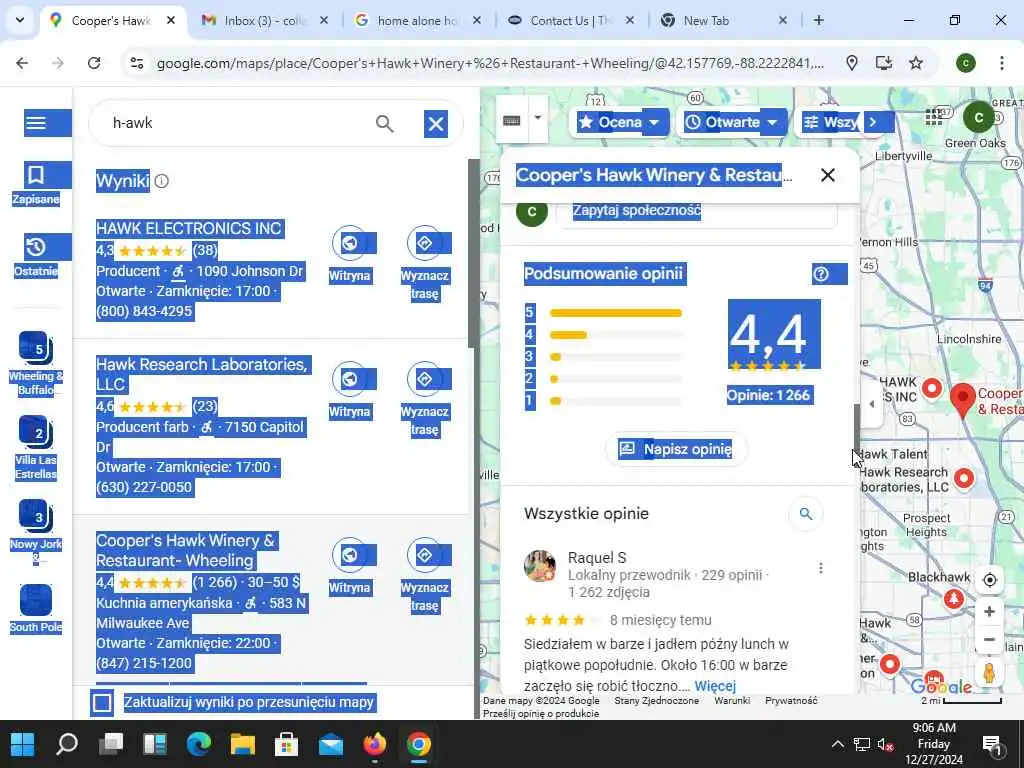This screenshot has width=1024, height=768.
Task: Close the Cooper's Hawk details panel
Action: point(828,174)
